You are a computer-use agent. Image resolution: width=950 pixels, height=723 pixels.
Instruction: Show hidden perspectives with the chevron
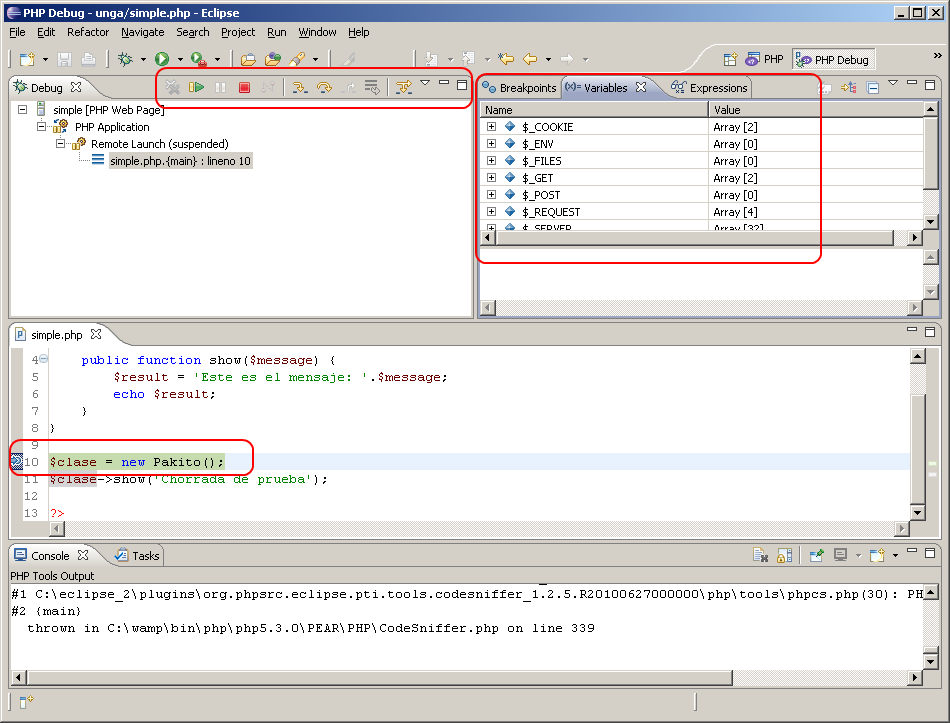tap(937, 56)
